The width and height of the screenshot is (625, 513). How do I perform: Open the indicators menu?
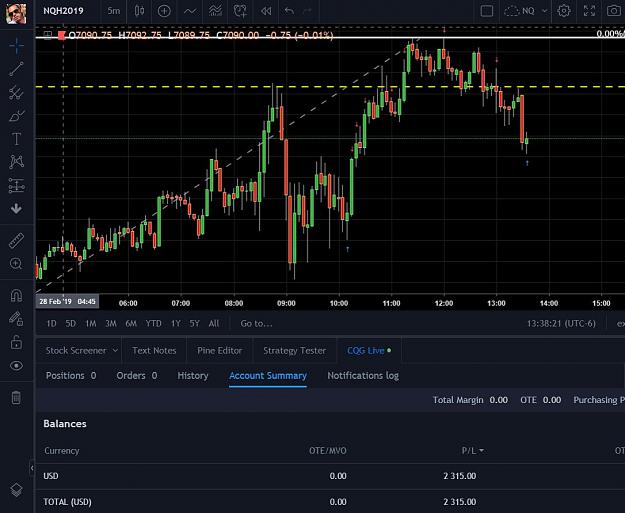coord(190,11)
